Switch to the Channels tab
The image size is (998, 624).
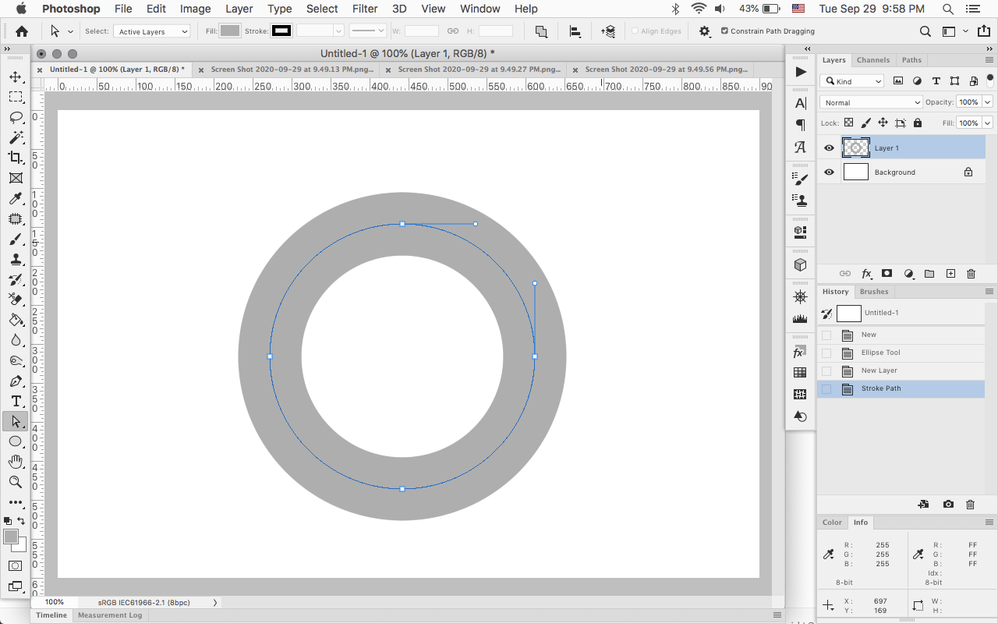873,60
